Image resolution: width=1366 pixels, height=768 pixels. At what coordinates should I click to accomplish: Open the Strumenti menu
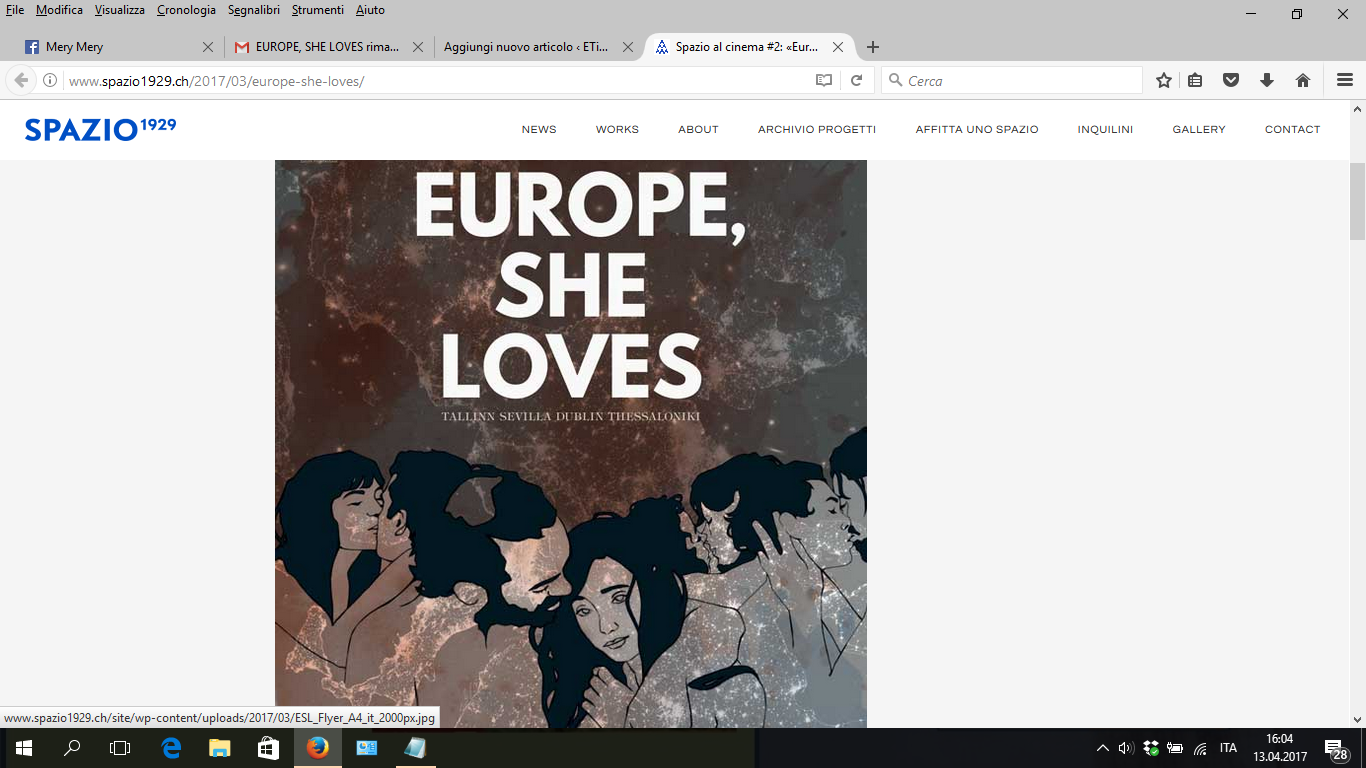[318, 10]
